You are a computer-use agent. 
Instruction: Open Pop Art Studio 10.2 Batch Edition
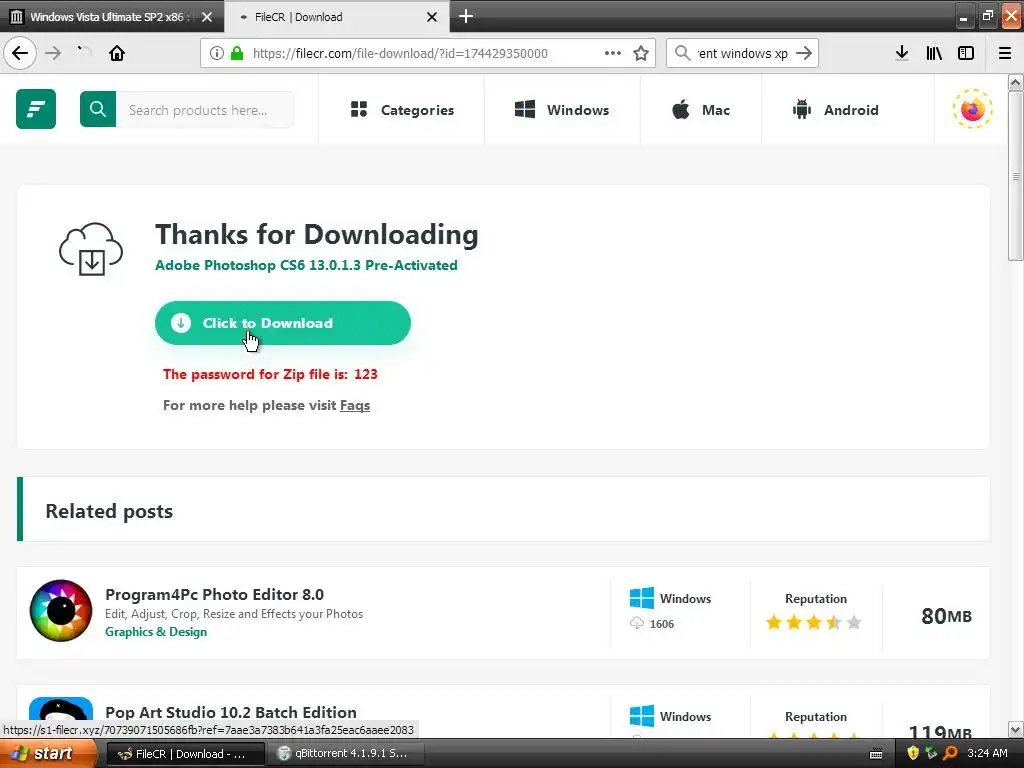[231, 712]
